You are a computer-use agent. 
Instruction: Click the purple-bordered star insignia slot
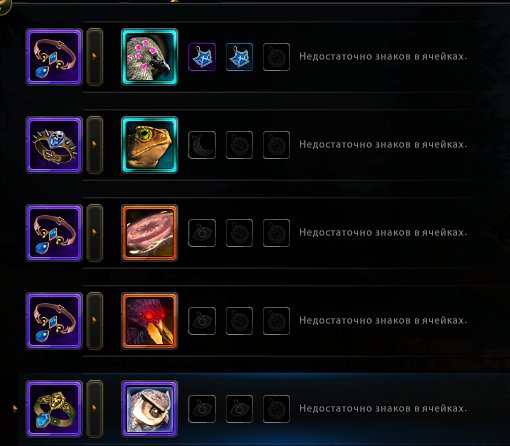click(x=202, y=57)
